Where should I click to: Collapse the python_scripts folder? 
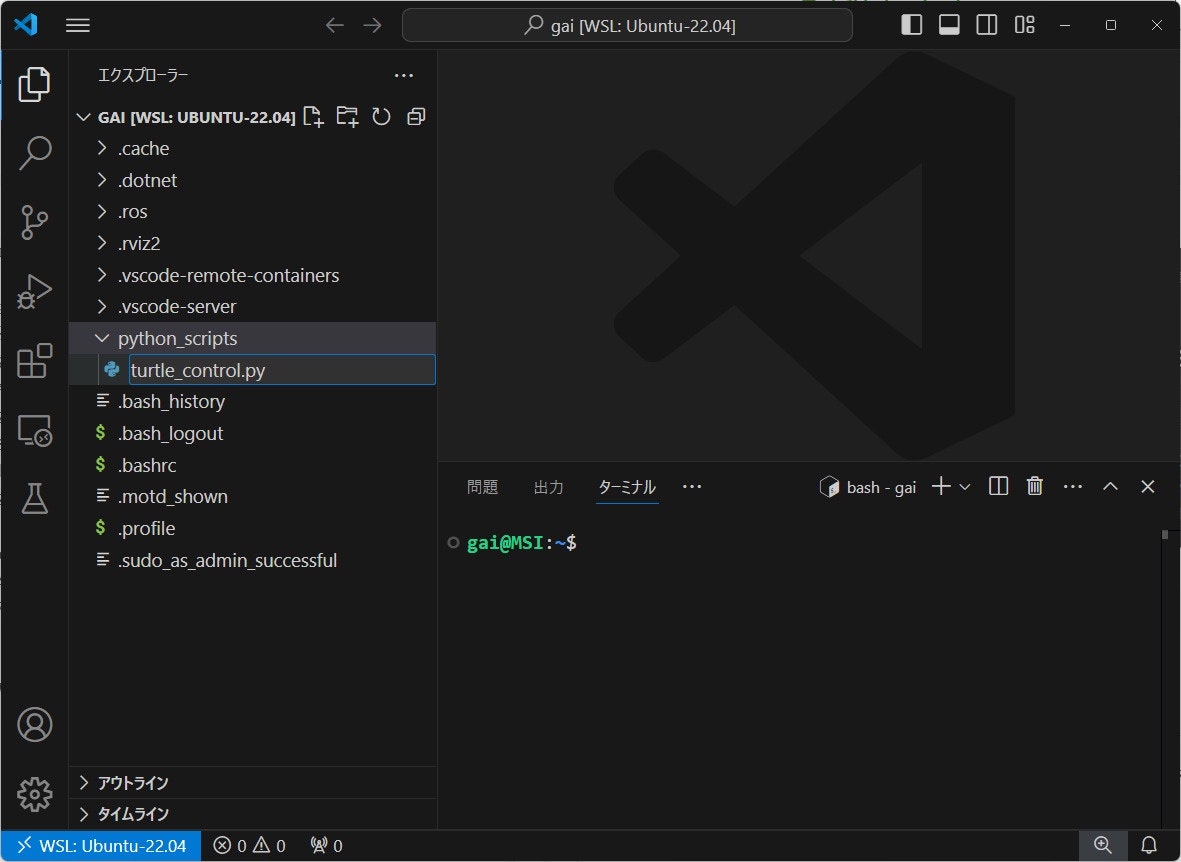[x=252, y=338]
